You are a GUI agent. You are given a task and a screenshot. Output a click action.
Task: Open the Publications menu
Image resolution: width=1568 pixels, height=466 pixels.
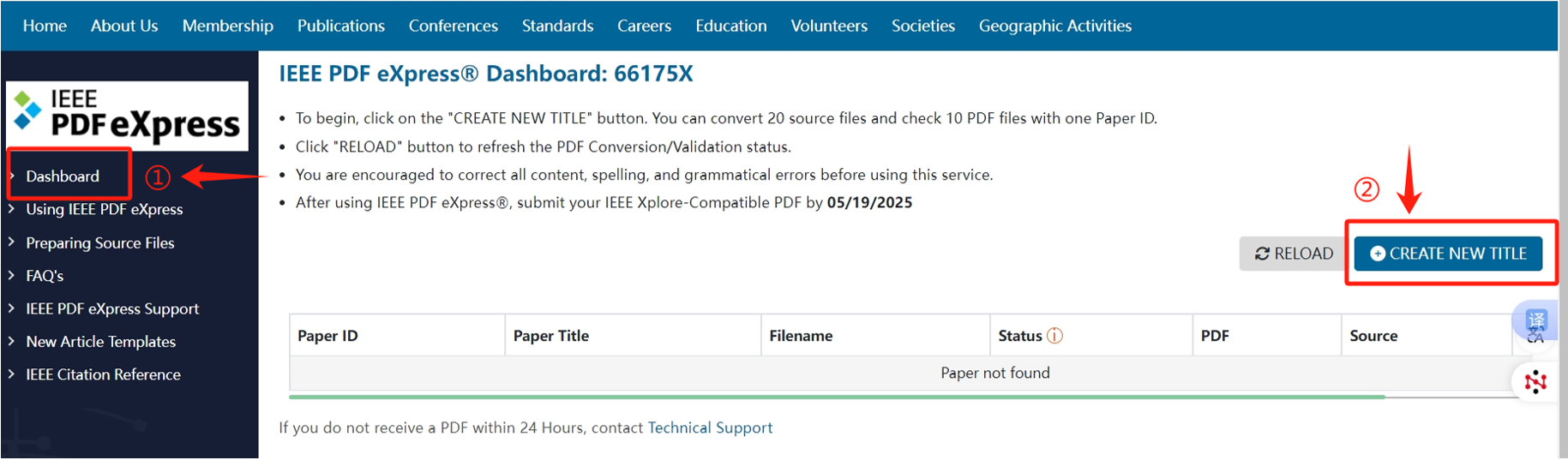(x=340, y=26)
